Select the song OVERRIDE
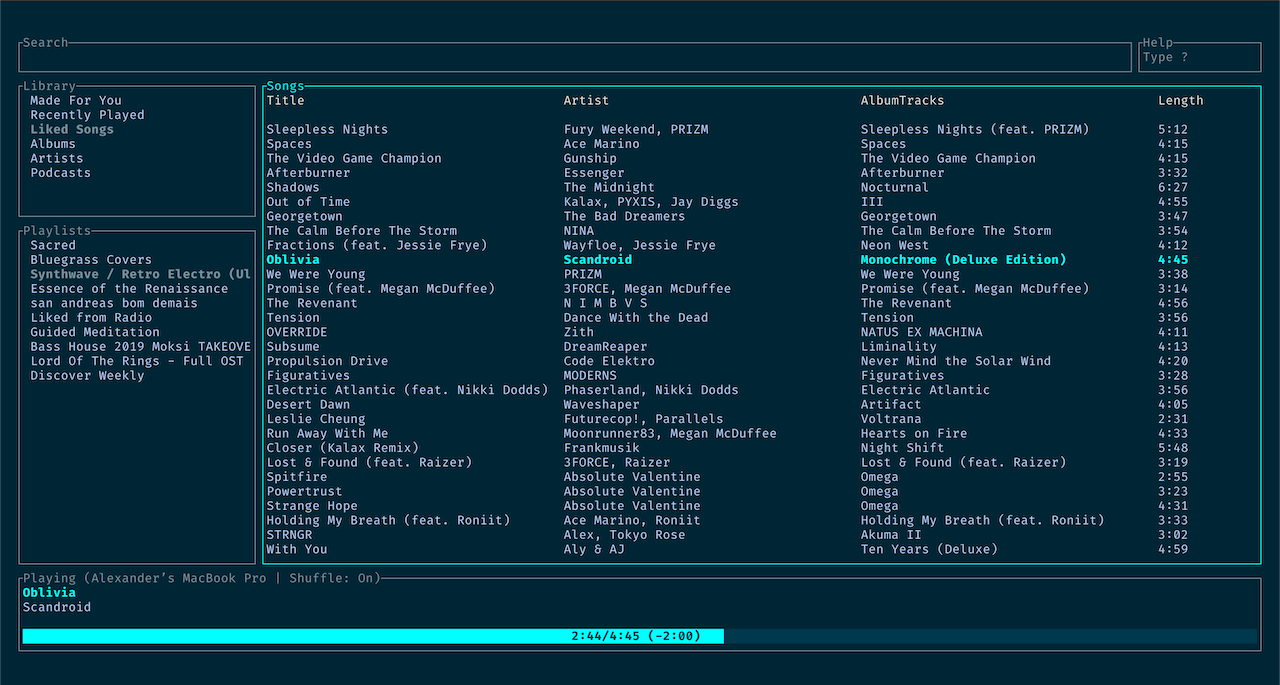Screen dimensions: 1280x685 (297, 332)
